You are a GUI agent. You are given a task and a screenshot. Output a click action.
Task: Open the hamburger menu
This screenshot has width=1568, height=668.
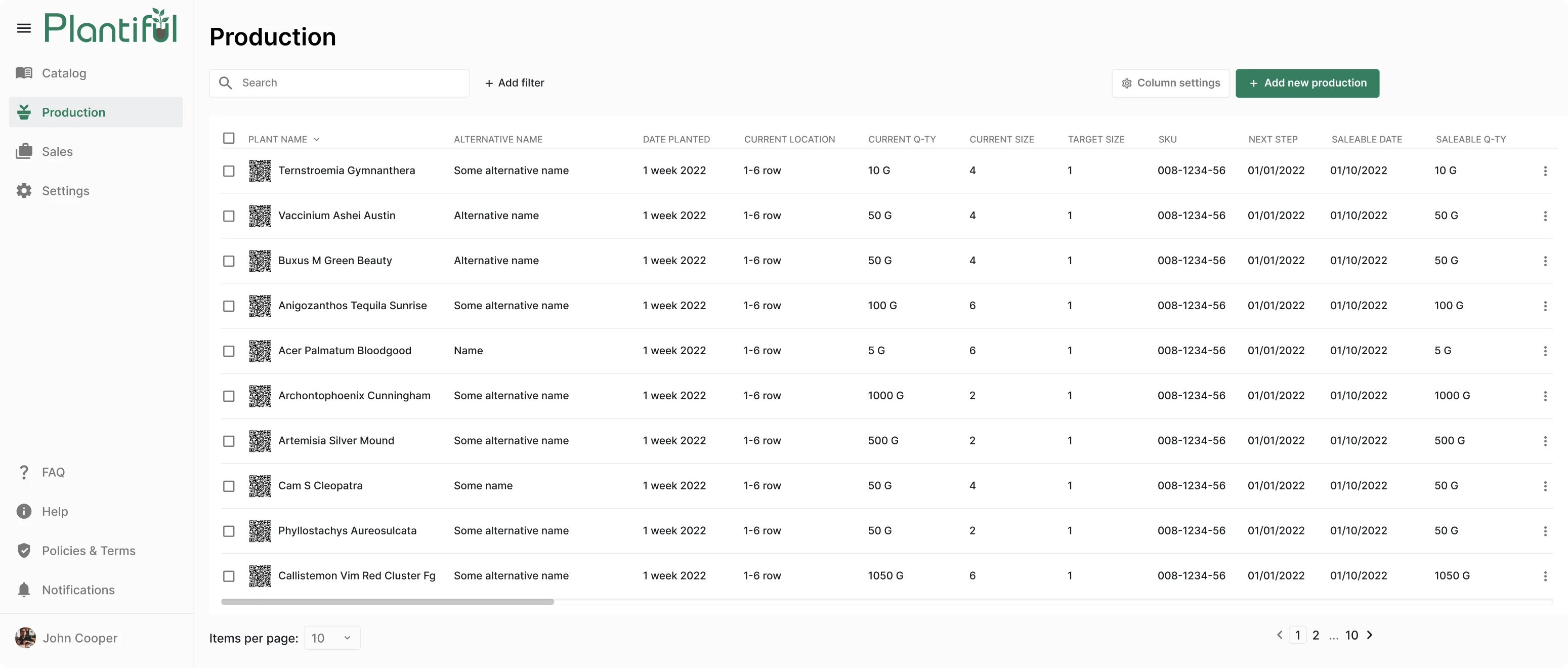pos(24,27)
